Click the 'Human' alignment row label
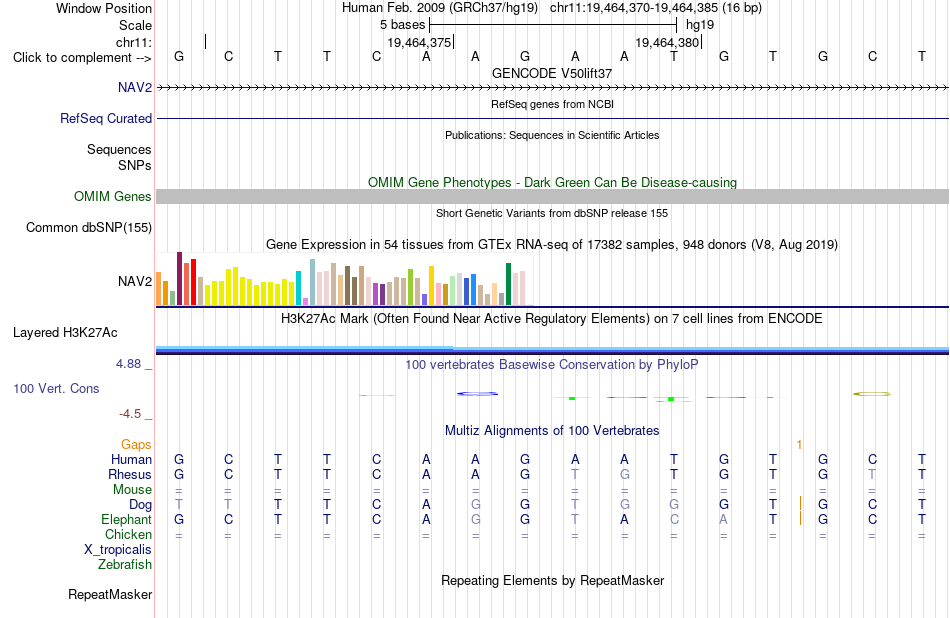950x618 pixels. pos(131,460)
